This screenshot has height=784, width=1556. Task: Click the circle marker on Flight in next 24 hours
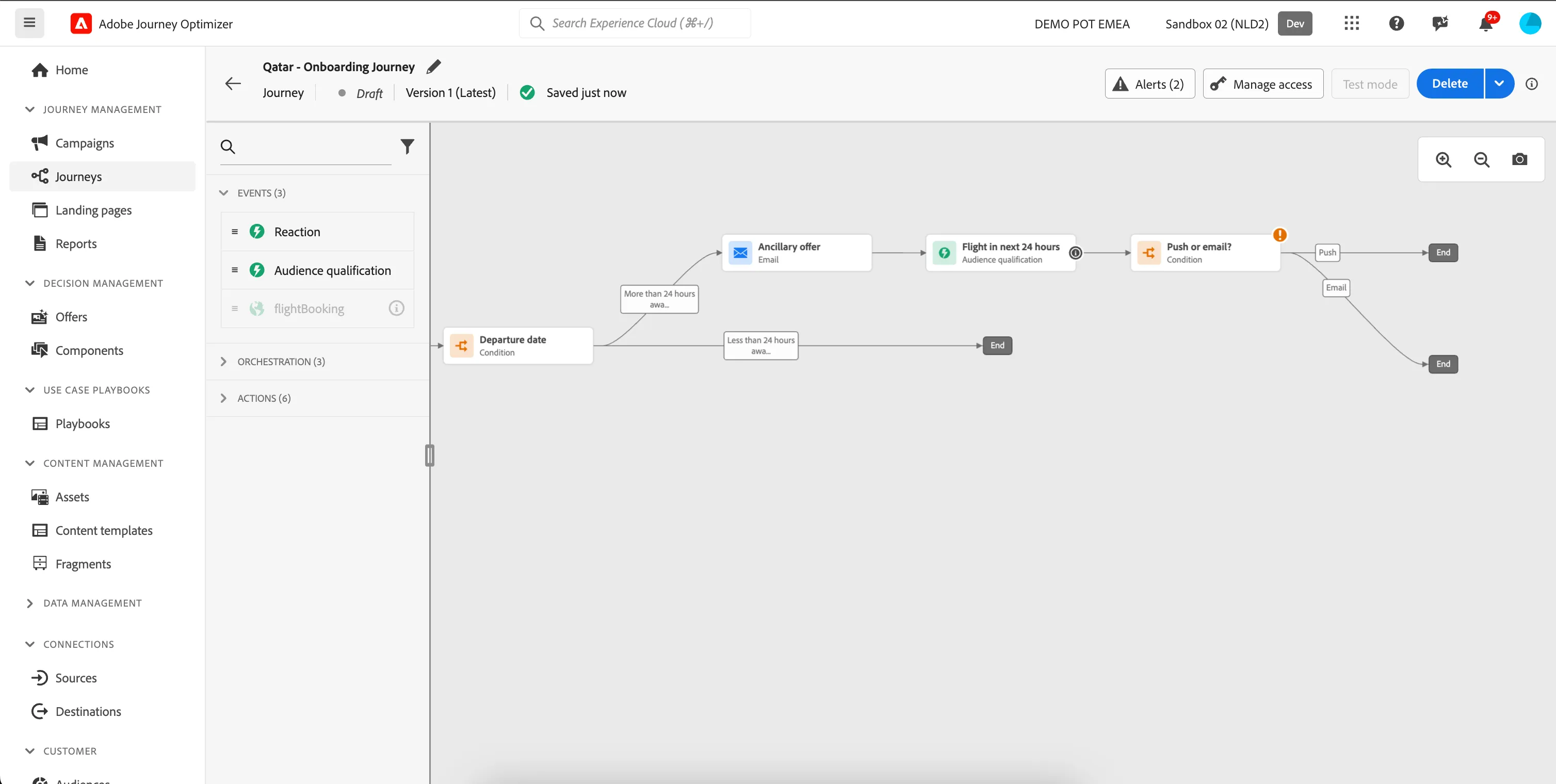click(1076, 253)
